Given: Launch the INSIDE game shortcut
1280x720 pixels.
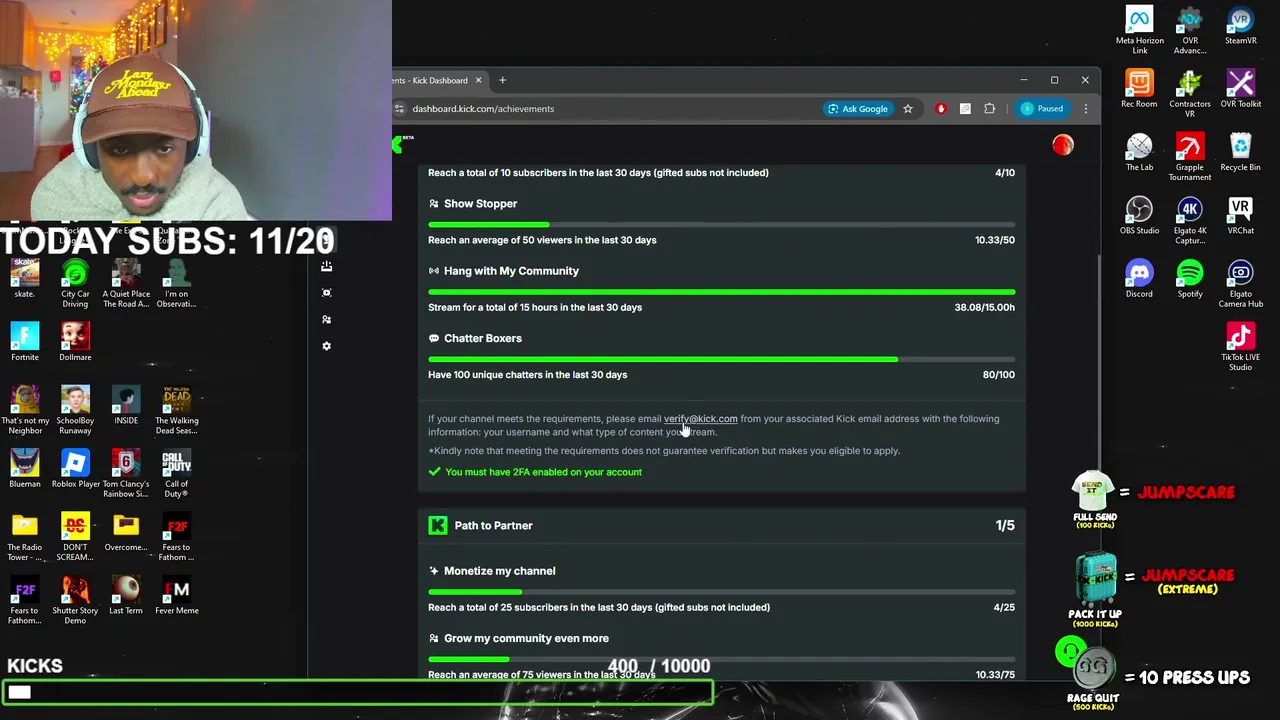Looking at the screenshot, I should point(126,404).
